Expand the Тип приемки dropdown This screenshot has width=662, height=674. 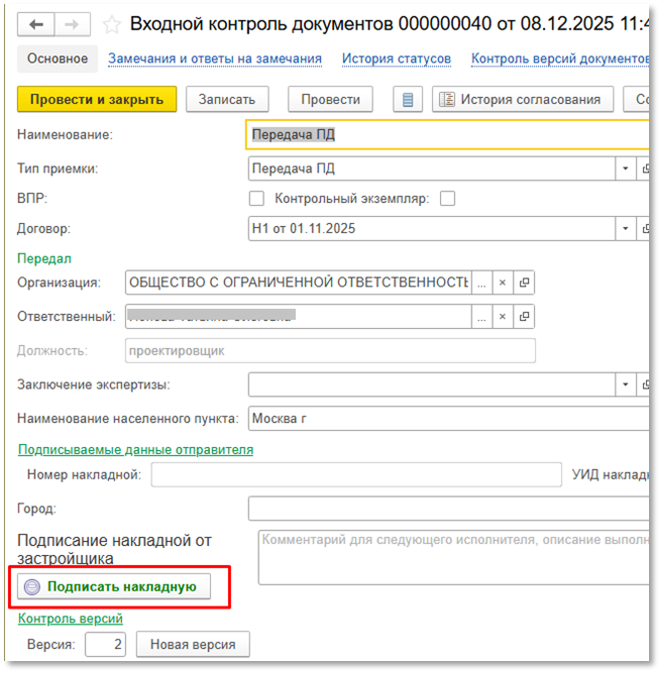coord(626,168)
